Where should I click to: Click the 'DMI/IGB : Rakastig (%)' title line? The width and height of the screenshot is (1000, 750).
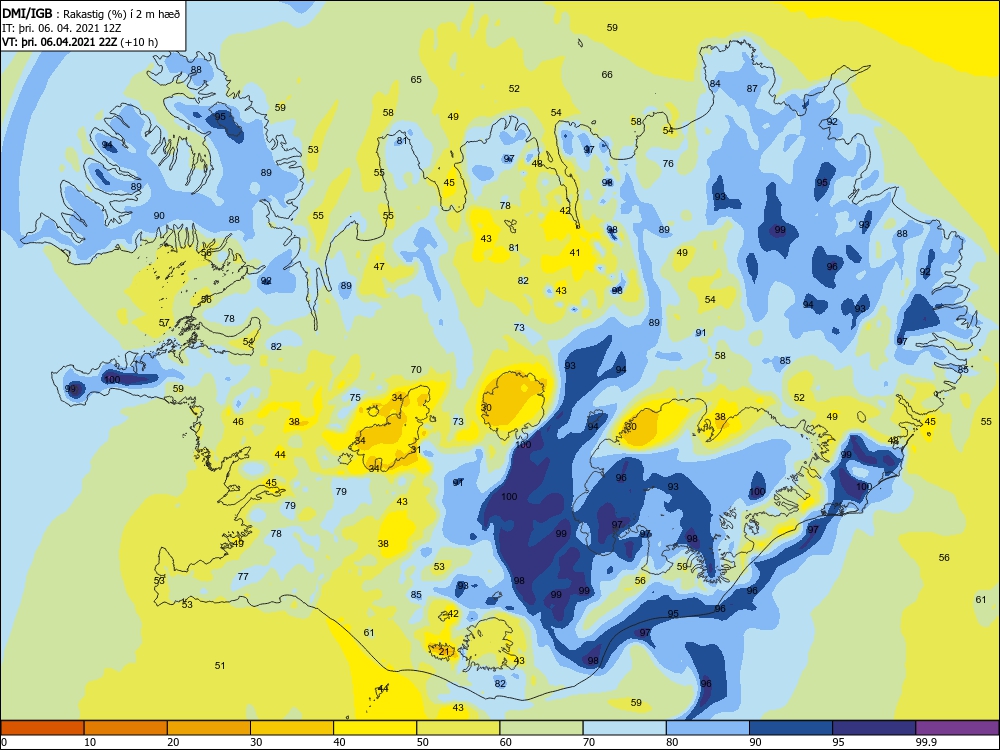[x=91, y=13]
